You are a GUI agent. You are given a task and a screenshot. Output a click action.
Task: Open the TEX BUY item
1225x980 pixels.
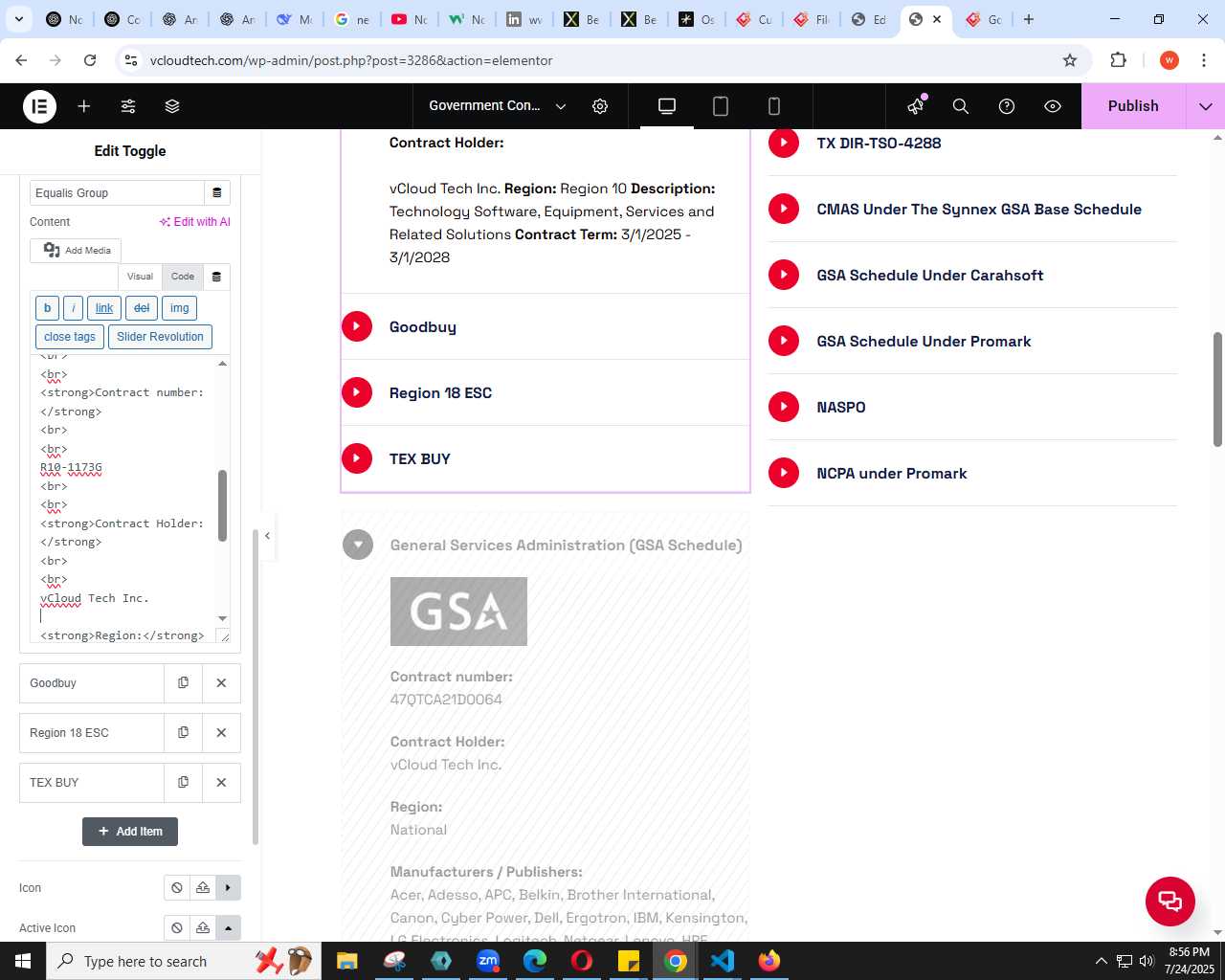tap(92, 783)
